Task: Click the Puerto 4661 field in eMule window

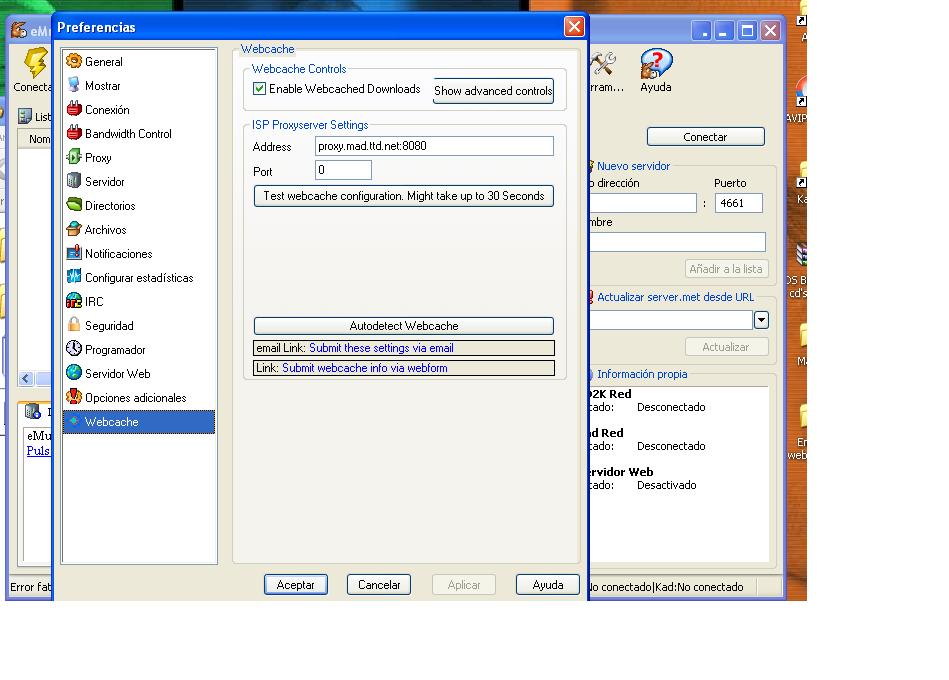Action: [739, 203]
